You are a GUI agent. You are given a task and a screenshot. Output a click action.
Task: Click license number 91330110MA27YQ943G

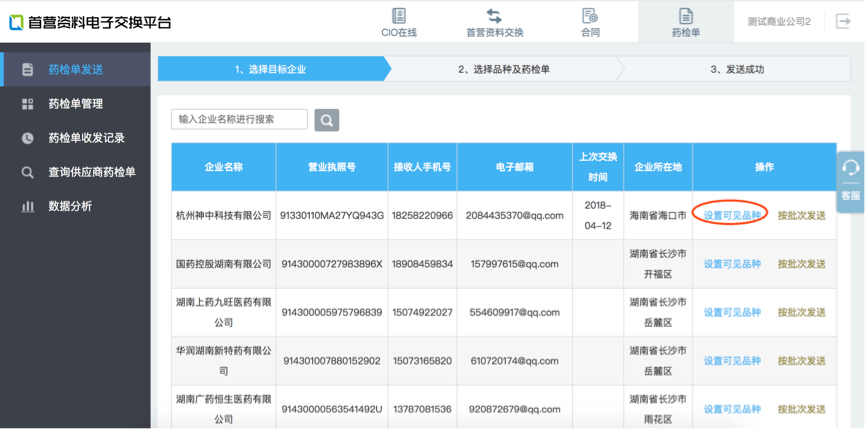(332, 216)
